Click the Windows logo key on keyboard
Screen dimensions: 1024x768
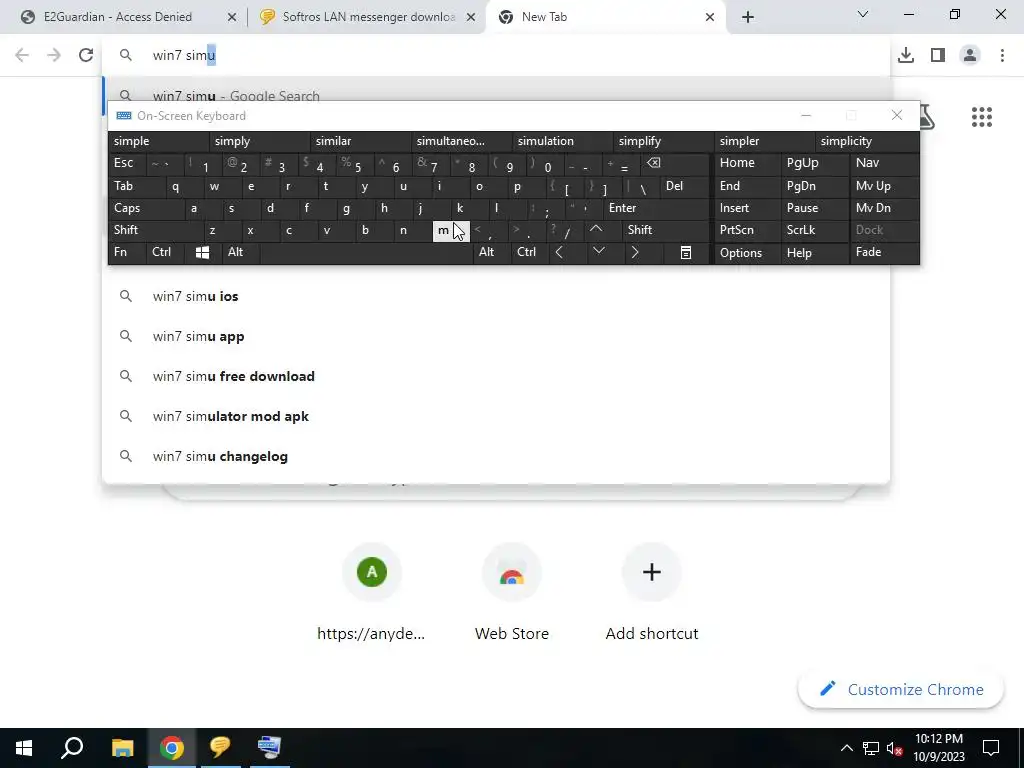pos(202,253)
